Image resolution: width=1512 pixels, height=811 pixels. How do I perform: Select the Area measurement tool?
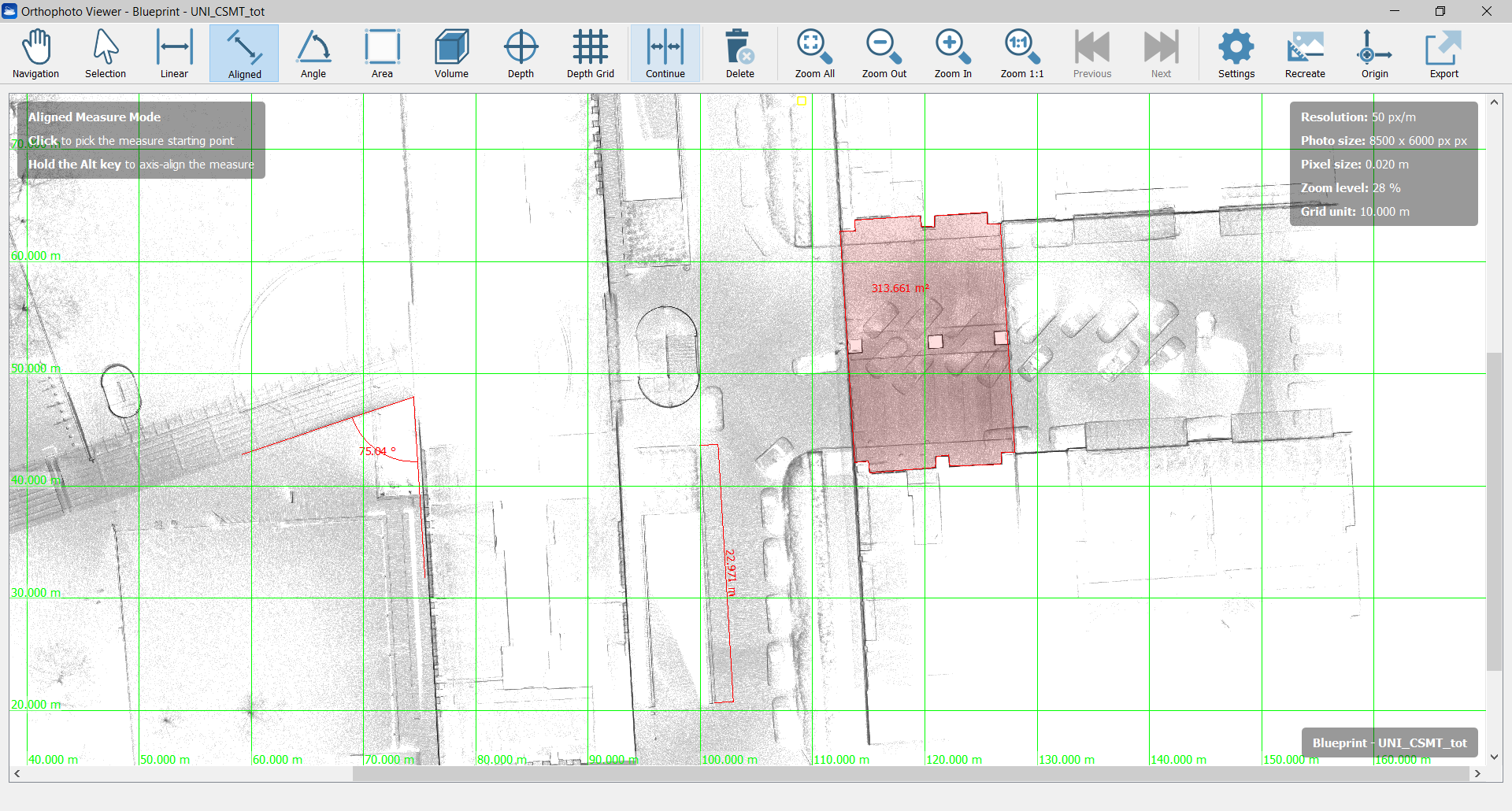pos(382,54)
